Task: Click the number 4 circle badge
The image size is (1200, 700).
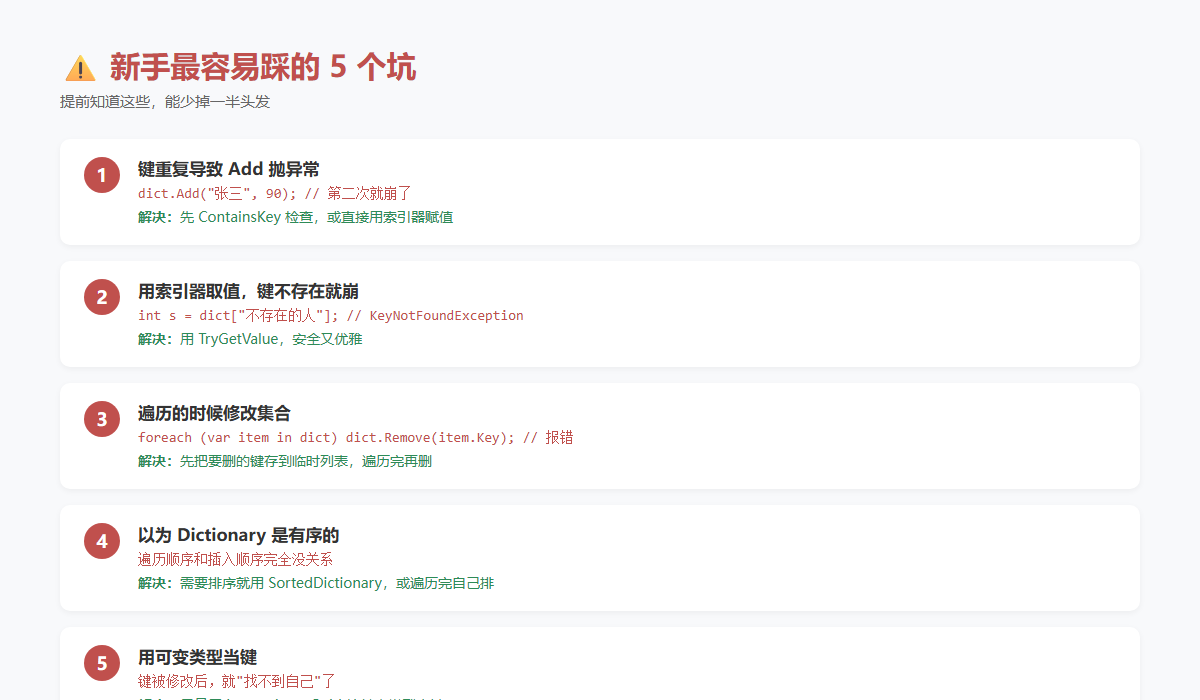Action: tap(102, 541)
